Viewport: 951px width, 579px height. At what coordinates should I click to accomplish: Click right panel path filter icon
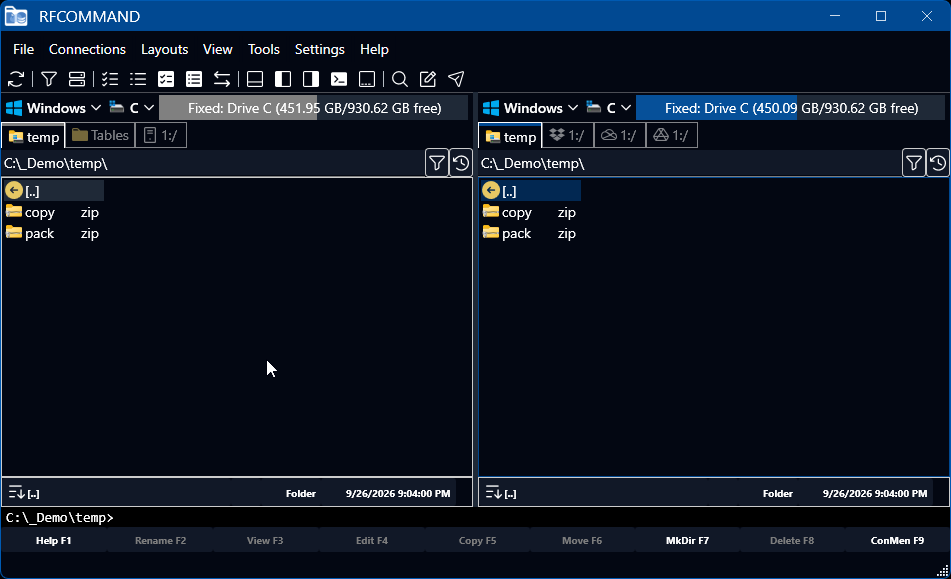tap(913, 163)
